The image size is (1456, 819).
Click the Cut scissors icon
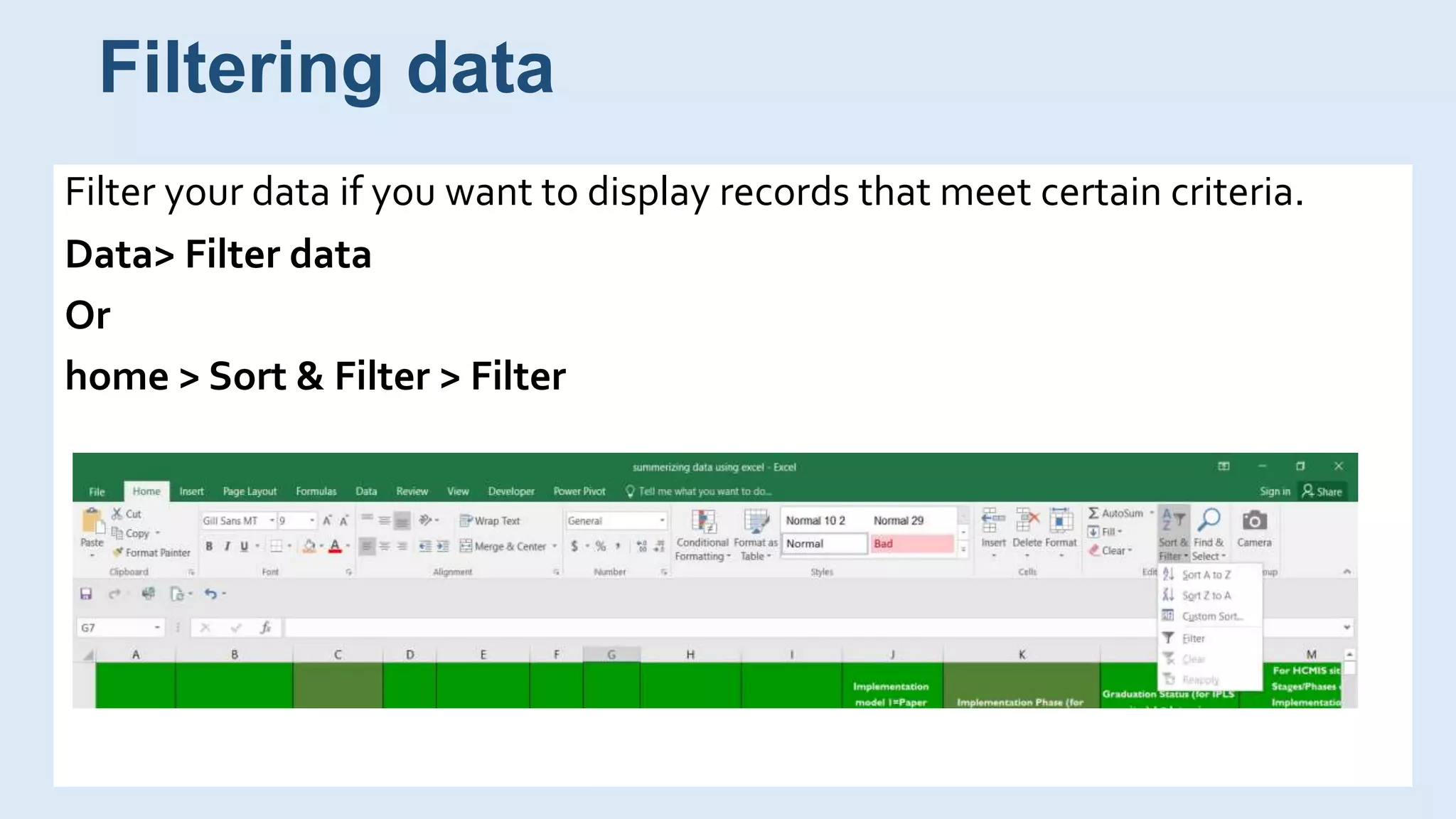(117, 513)
